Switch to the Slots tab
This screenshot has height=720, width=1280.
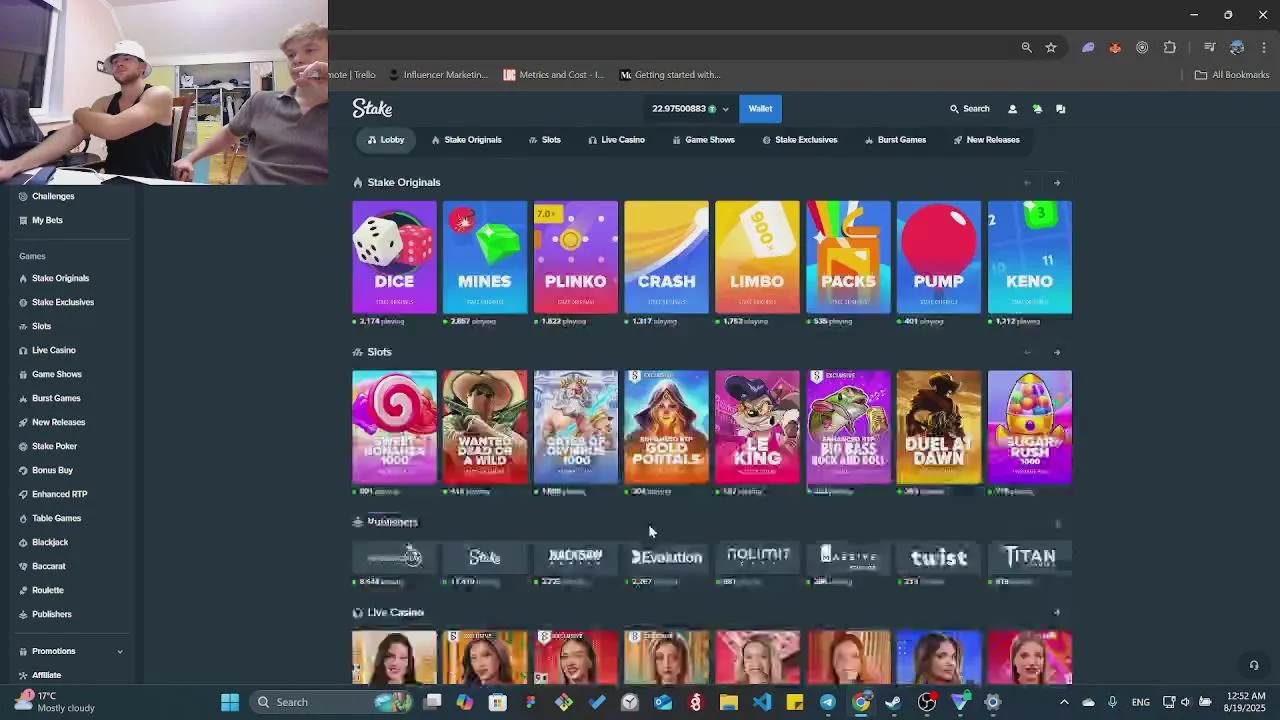tap(544, 140)
